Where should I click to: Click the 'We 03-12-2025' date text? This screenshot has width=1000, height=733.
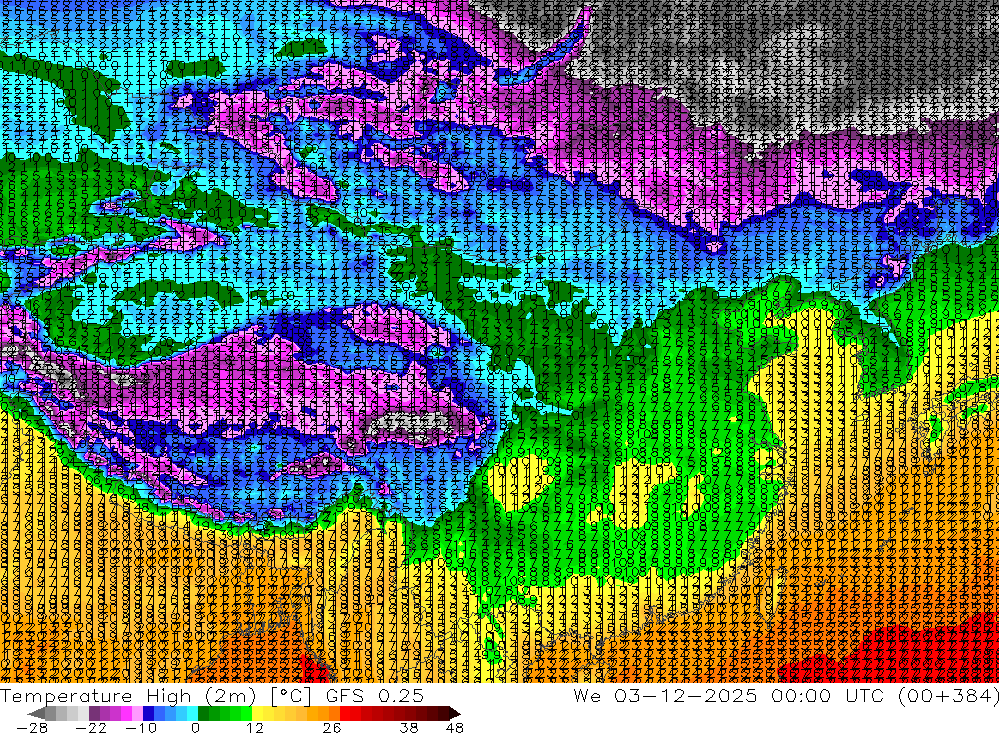tap(665, 695)
